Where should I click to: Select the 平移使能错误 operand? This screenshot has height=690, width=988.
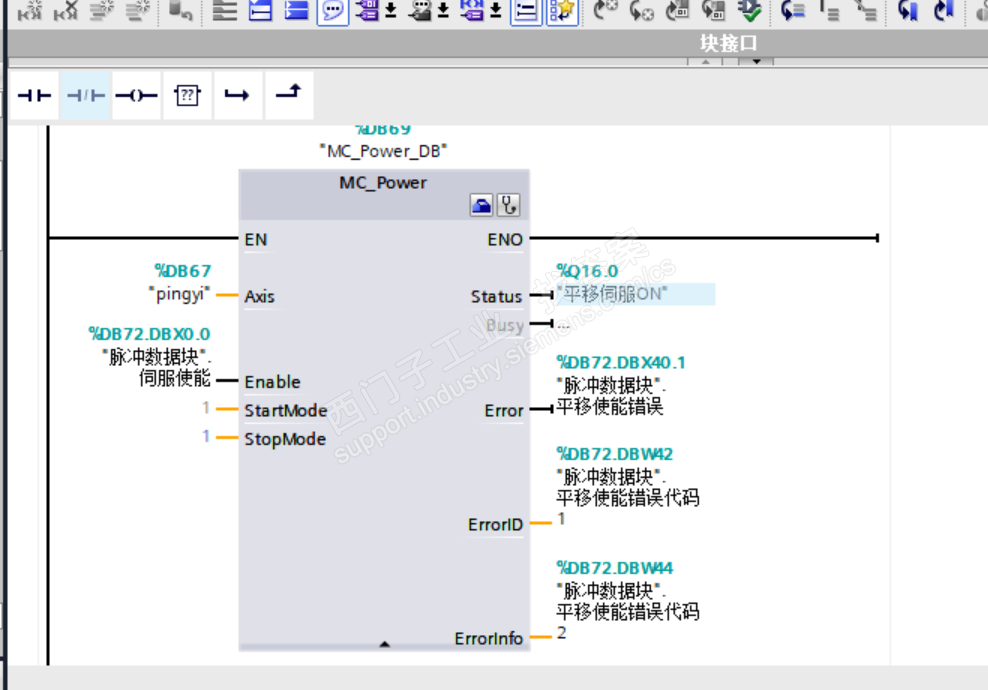(x=610, y=407)
